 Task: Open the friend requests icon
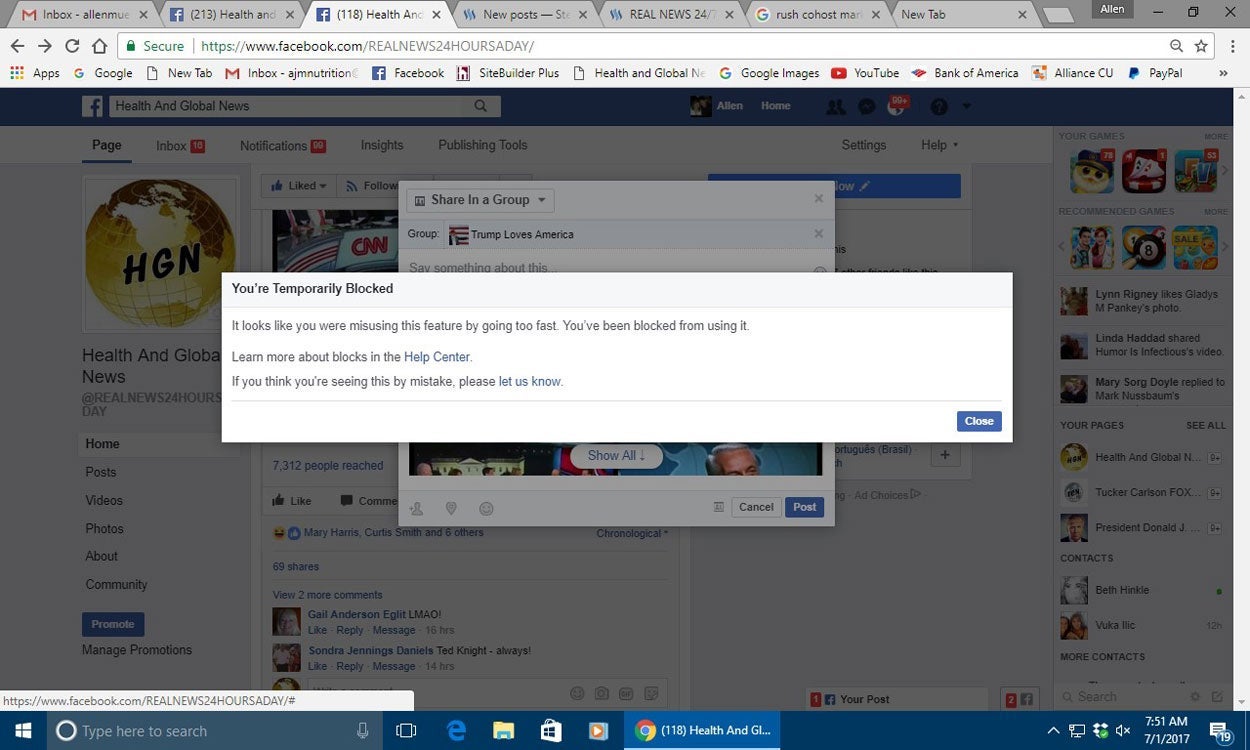pyautogui.click(x=836, y=106)
